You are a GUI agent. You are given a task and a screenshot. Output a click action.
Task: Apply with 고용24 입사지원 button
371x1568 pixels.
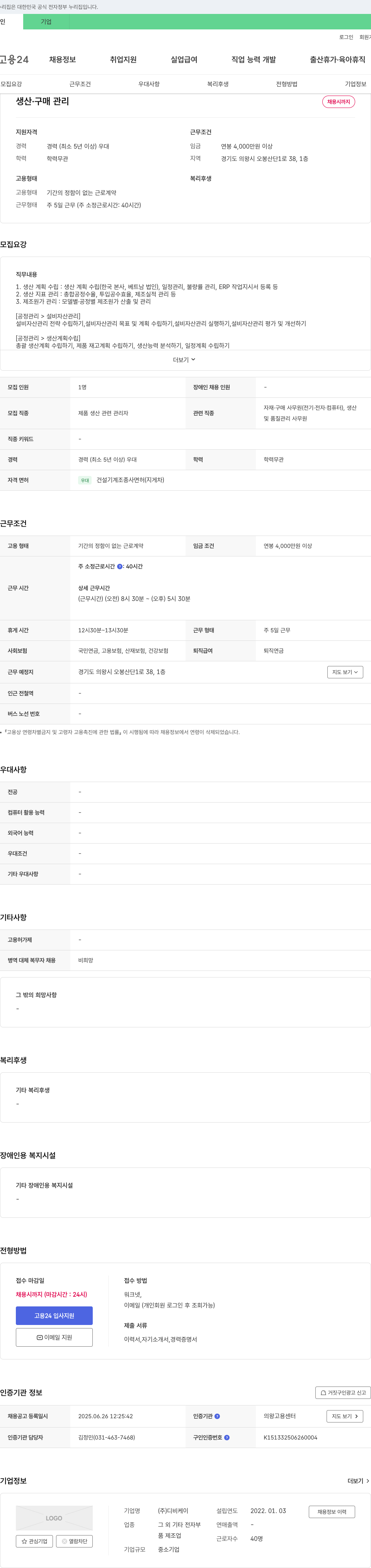coord(54,1315)
